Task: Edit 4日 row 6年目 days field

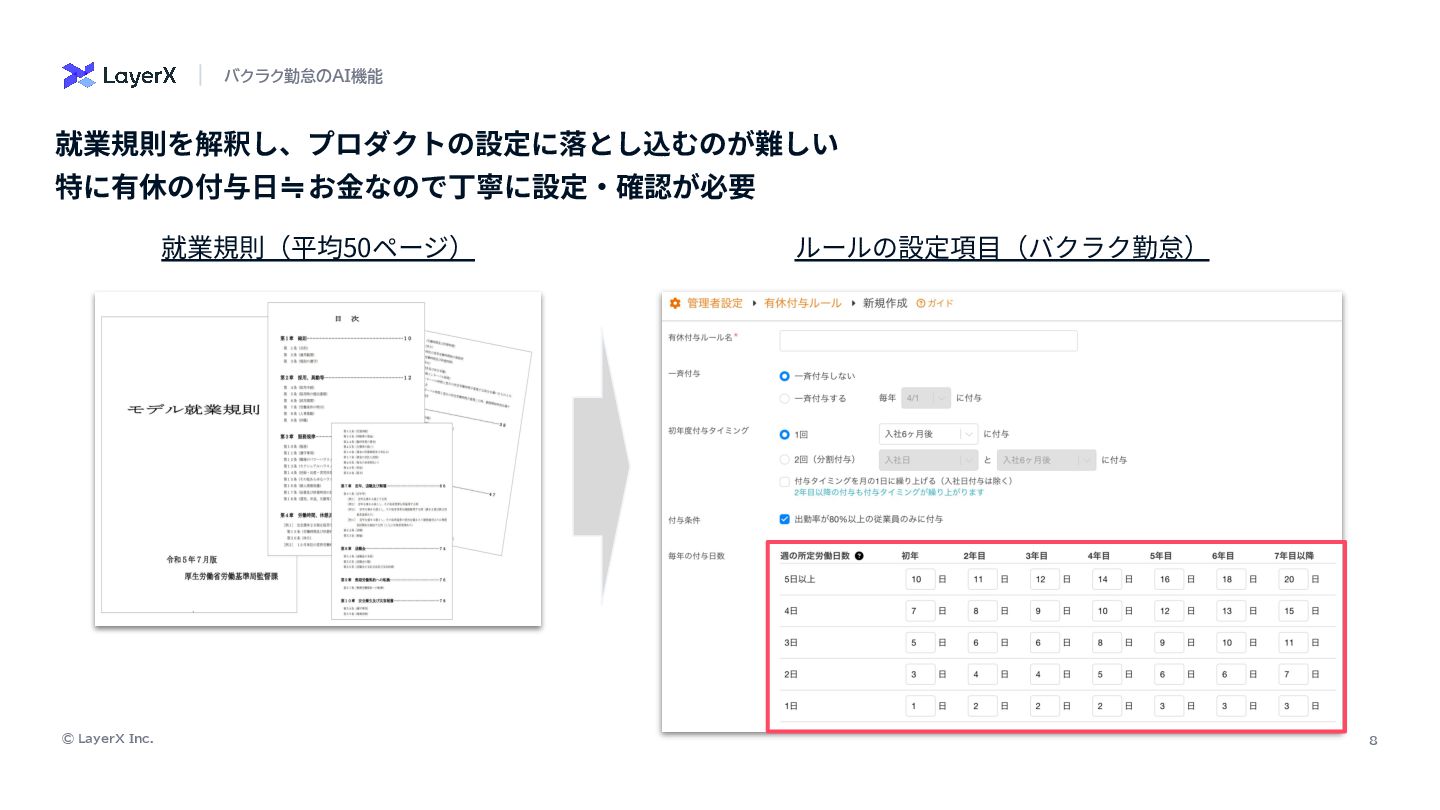Action: [x=1231, y=611]
